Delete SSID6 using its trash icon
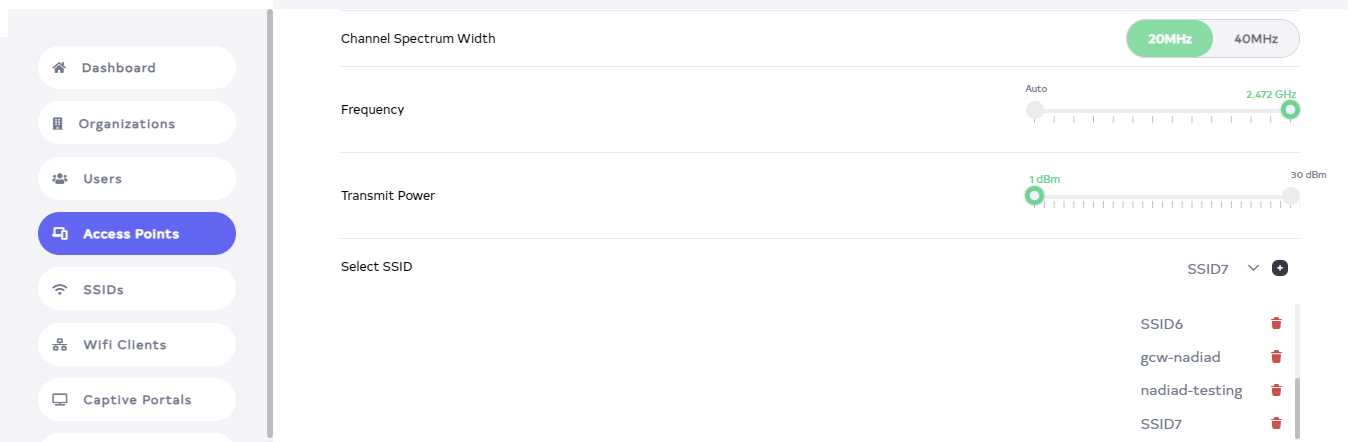The height and width of the screenshot is (442, 1356). (1276, 323)
